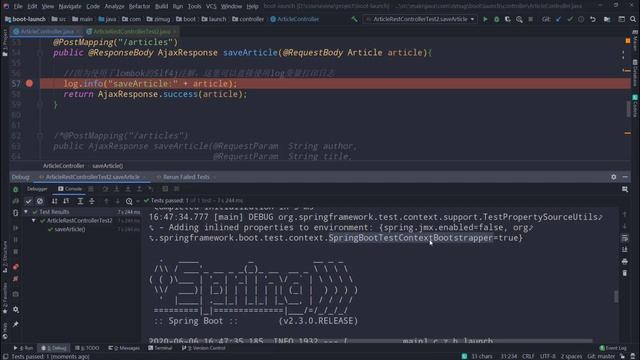The image size is (640, 360).
Task: Switch to the ArticleRestControllerTest2.java editor tab
Action: tap(132, 31)
